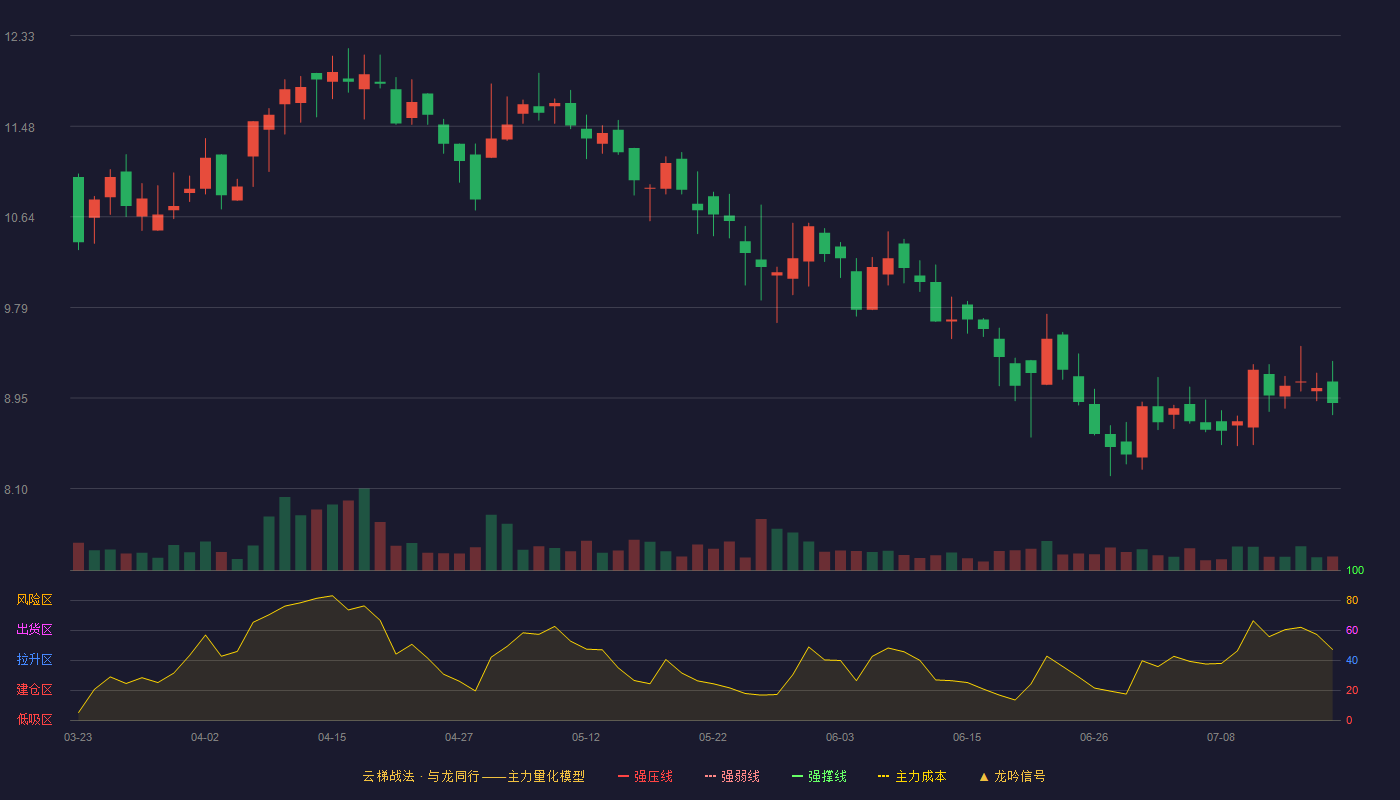Click the indicator scale value 40
This screenshot has height=800, width=1400.
point(1352,661)
